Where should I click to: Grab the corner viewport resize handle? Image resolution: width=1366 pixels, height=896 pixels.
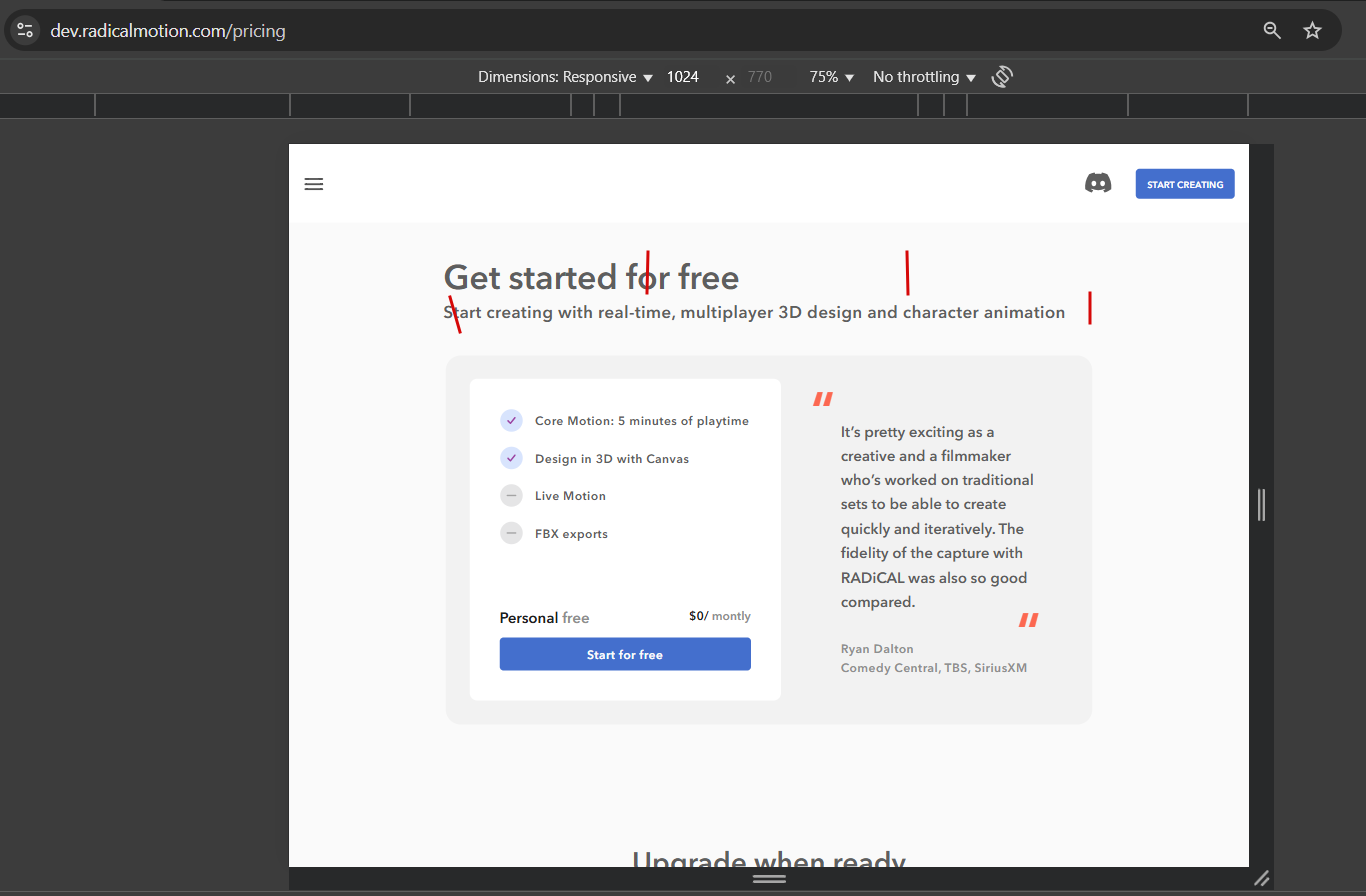coord(1261,878)
